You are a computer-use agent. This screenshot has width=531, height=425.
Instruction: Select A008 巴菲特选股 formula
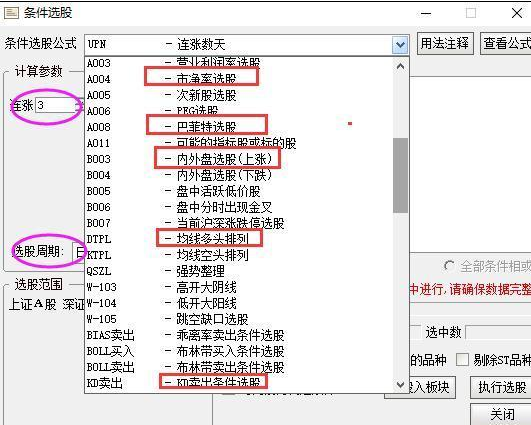coord(239,127)
